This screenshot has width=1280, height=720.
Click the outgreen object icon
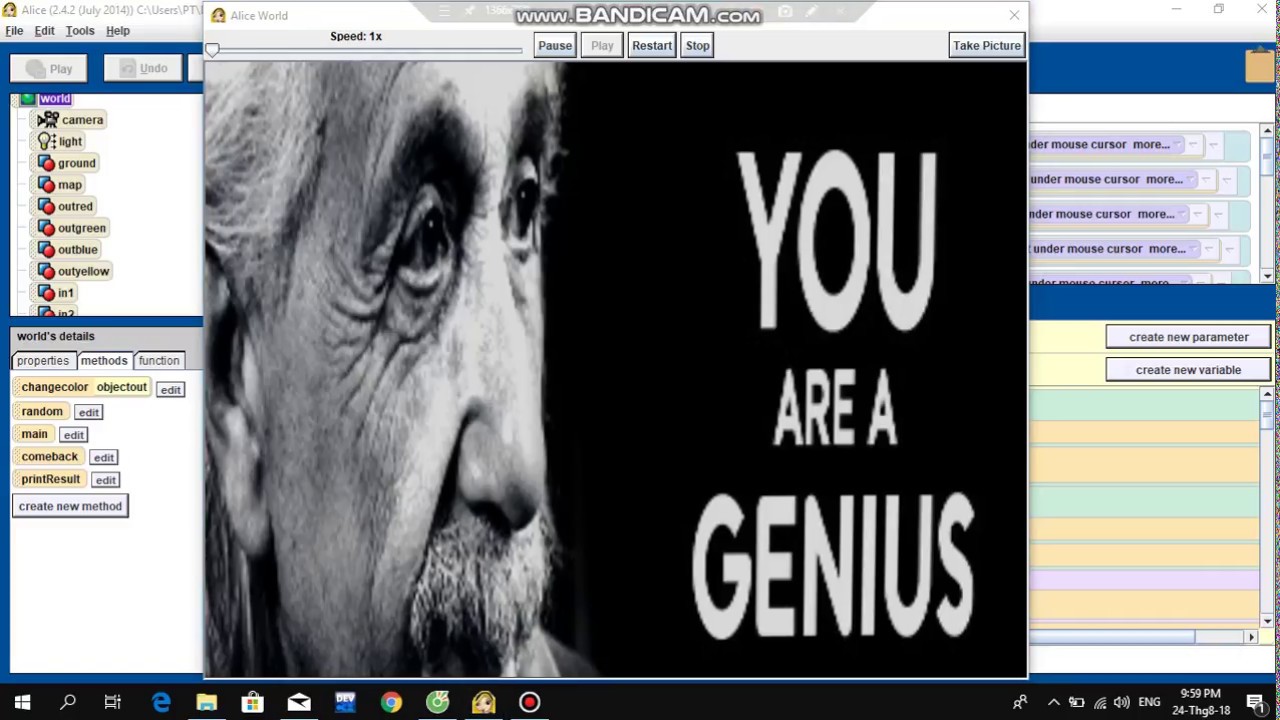pyautogui.click(x=46, y=228)
